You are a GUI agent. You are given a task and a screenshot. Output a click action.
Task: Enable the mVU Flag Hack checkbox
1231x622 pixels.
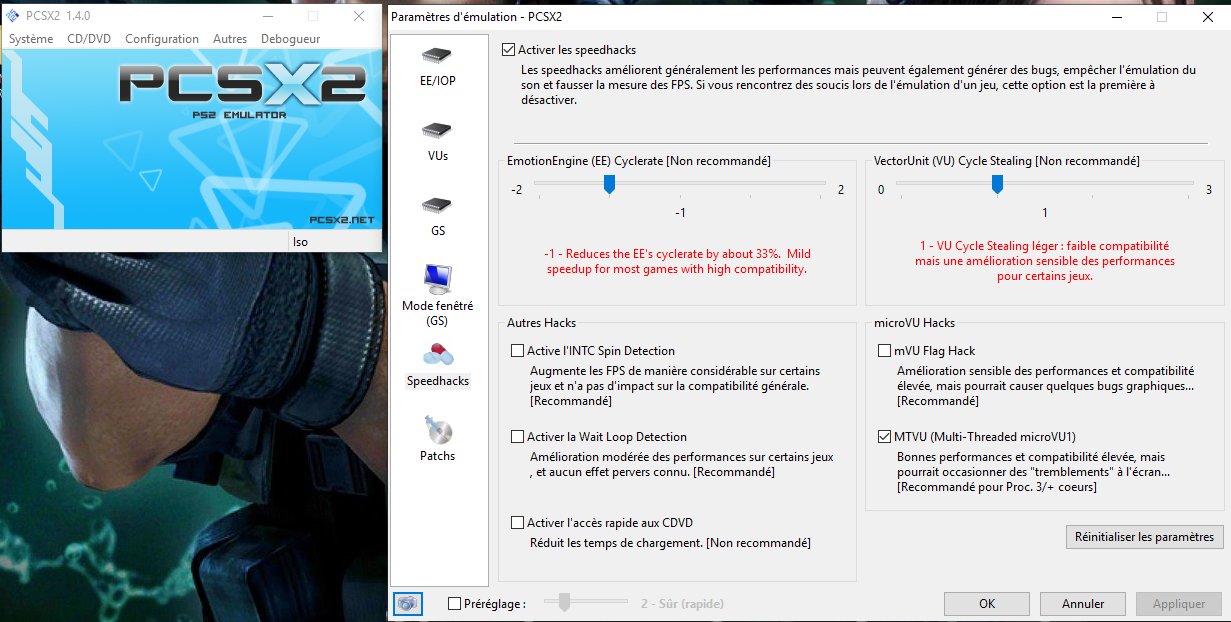pyautogui.click(x=884, y=351)
